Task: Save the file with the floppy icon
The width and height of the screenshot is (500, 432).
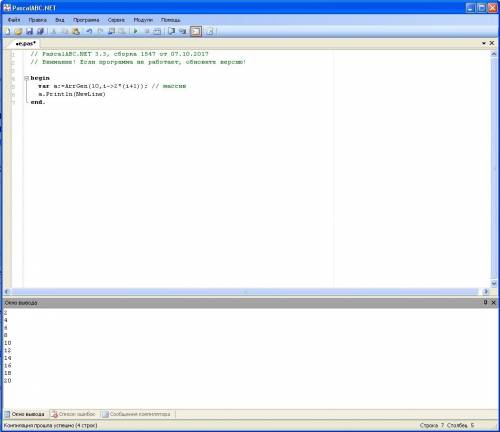Action: pyautogui.click(x=29, y=31)
